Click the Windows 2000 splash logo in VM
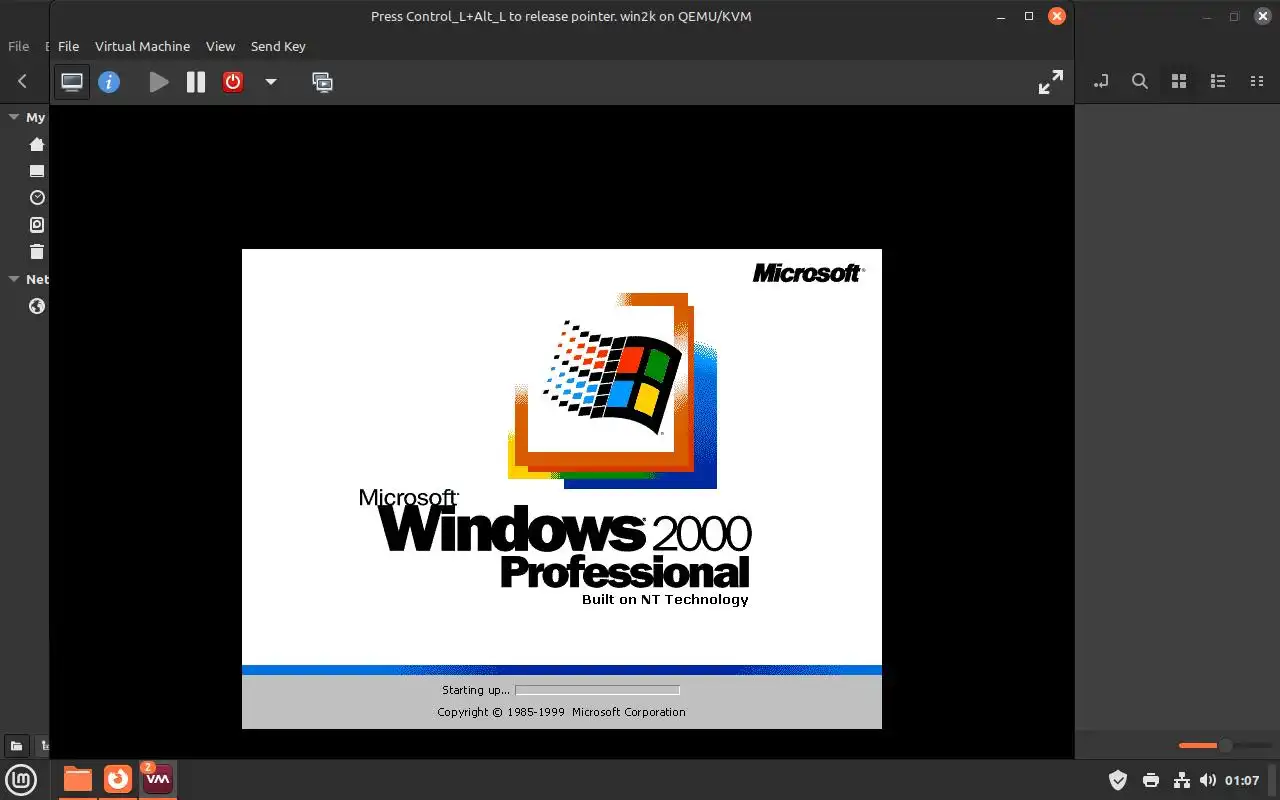The height and width of the screenshot is (800, 1280). click(x=613, y=390)
